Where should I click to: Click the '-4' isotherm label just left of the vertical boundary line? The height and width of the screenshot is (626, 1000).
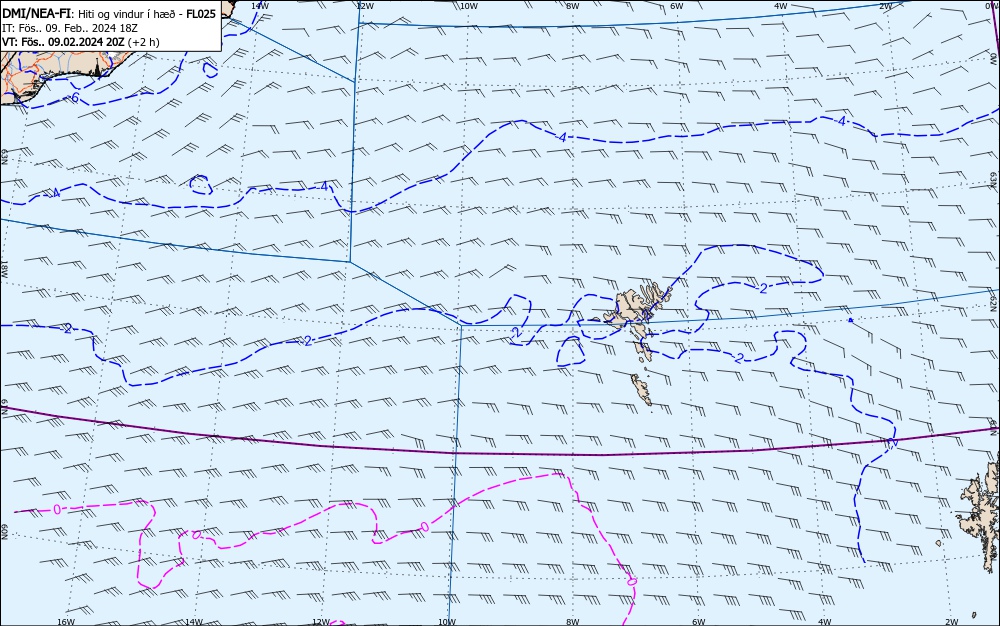coord(323,186)
